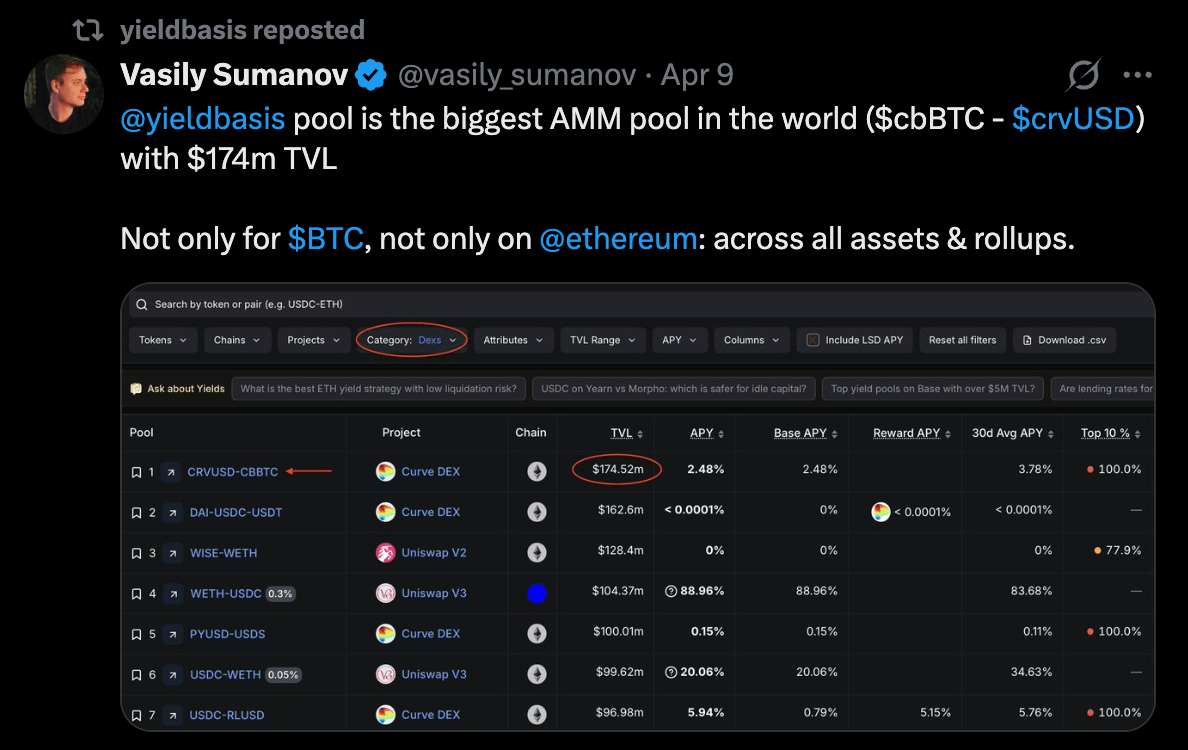The height and width of the screenshot is (750, 1188).
Task: Click the search magnifier icon
Action: (x=141, y=304)
